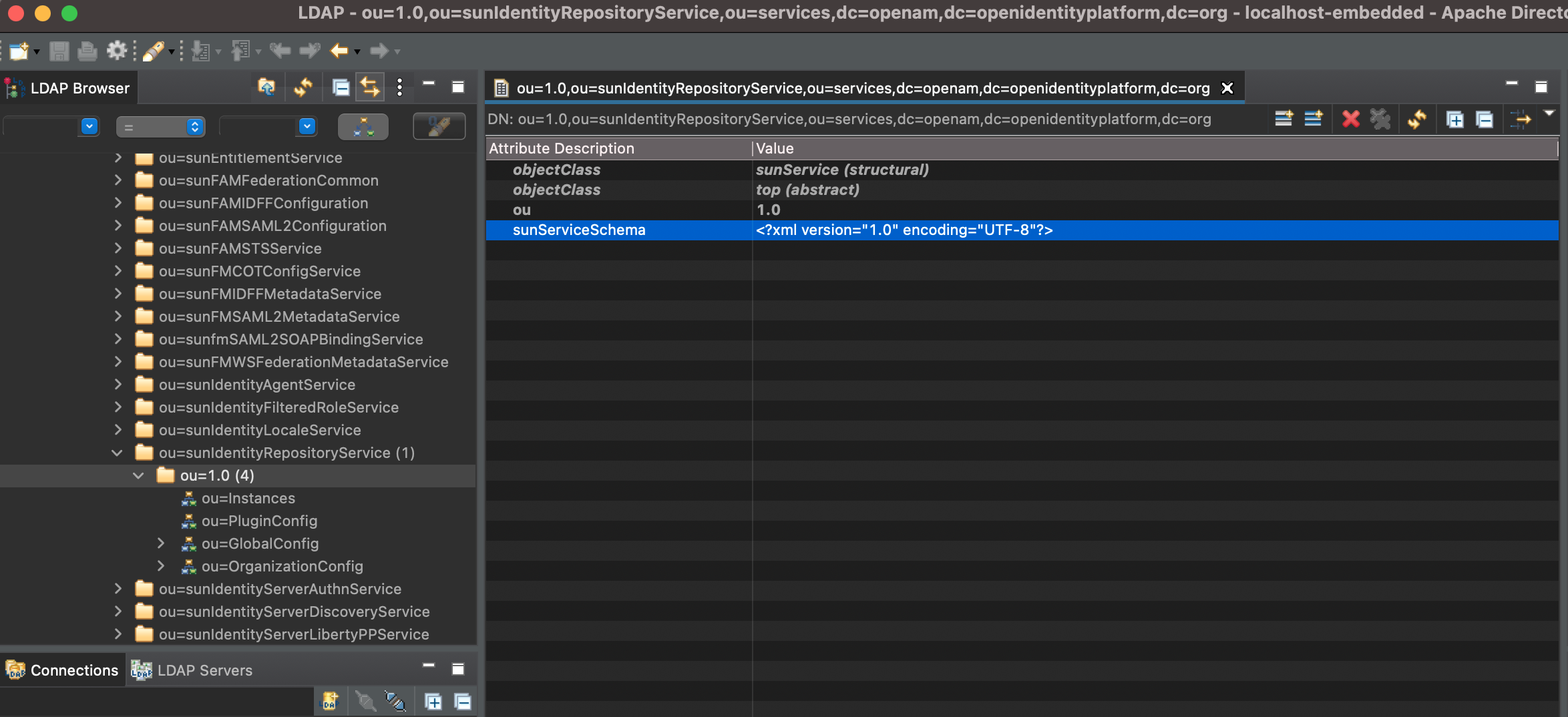
Task: Open the quick search value dropdown
Action: (307, 126)
